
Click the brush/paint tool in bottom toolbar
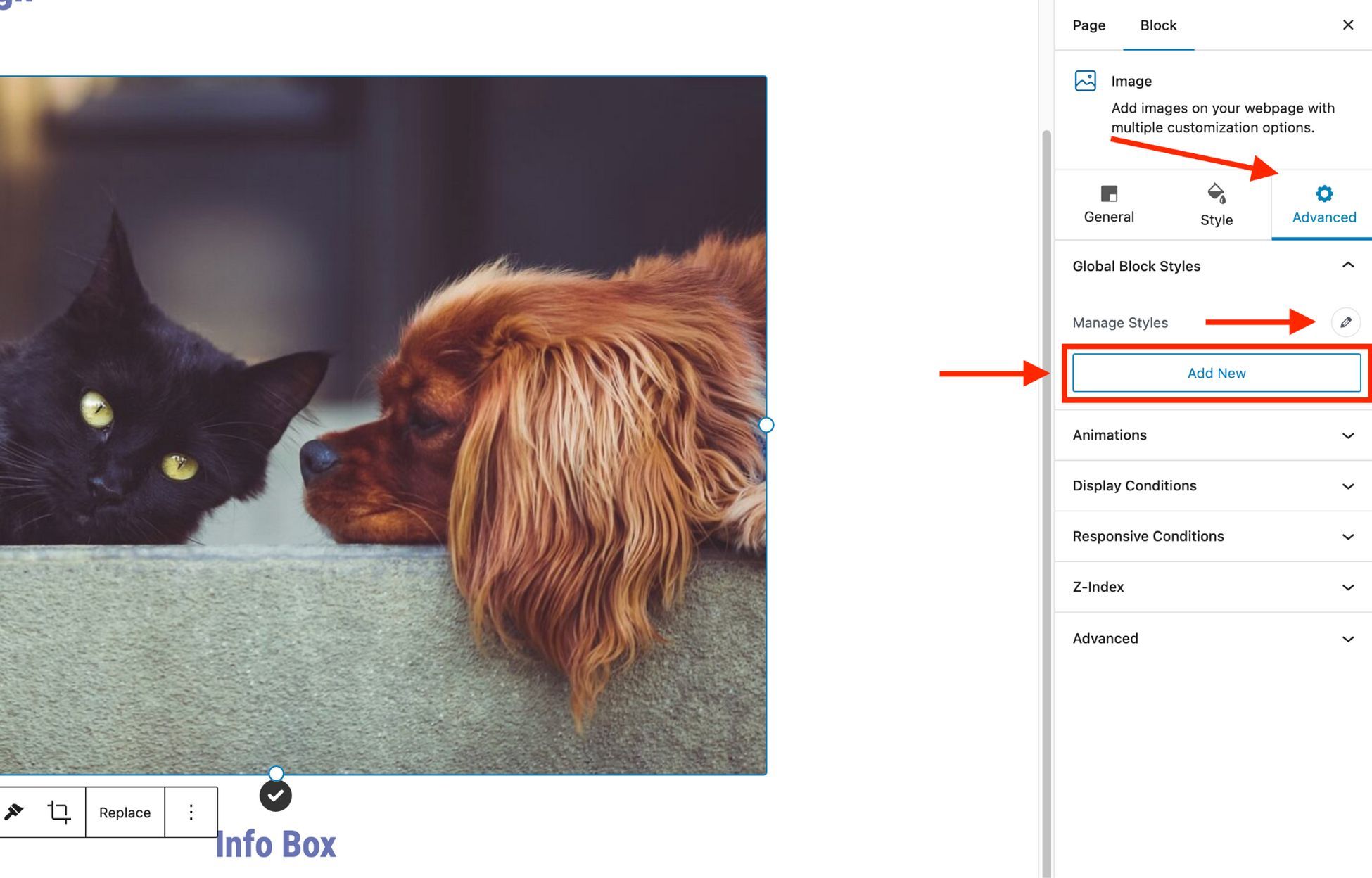pos(14,812)
